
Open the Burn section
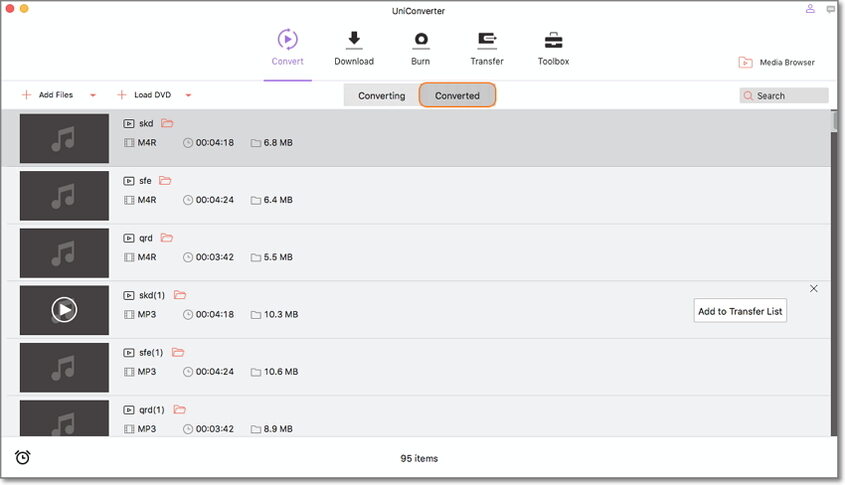[x=420, y=48]
